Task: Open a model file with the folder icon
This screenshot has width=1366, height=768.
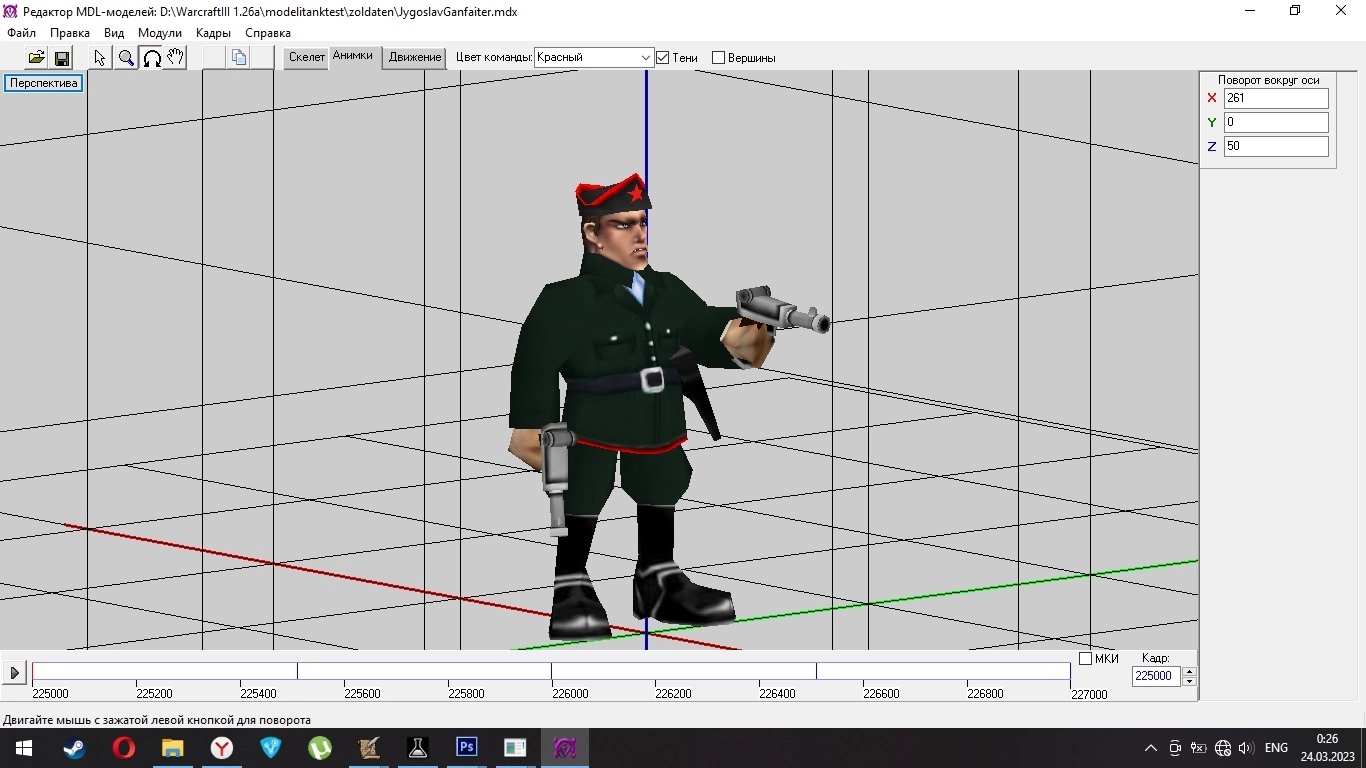Action: (x=36, y=58)
